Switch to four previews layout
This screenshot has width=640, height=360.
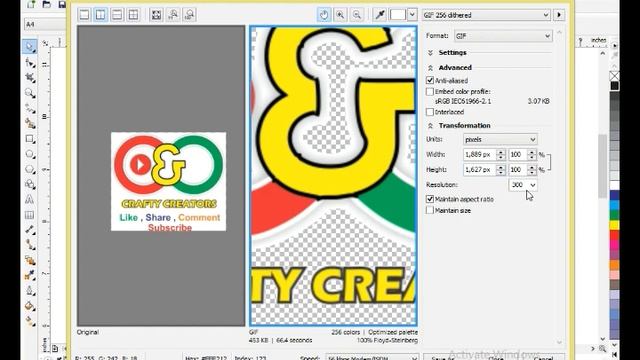coord(133,15)
